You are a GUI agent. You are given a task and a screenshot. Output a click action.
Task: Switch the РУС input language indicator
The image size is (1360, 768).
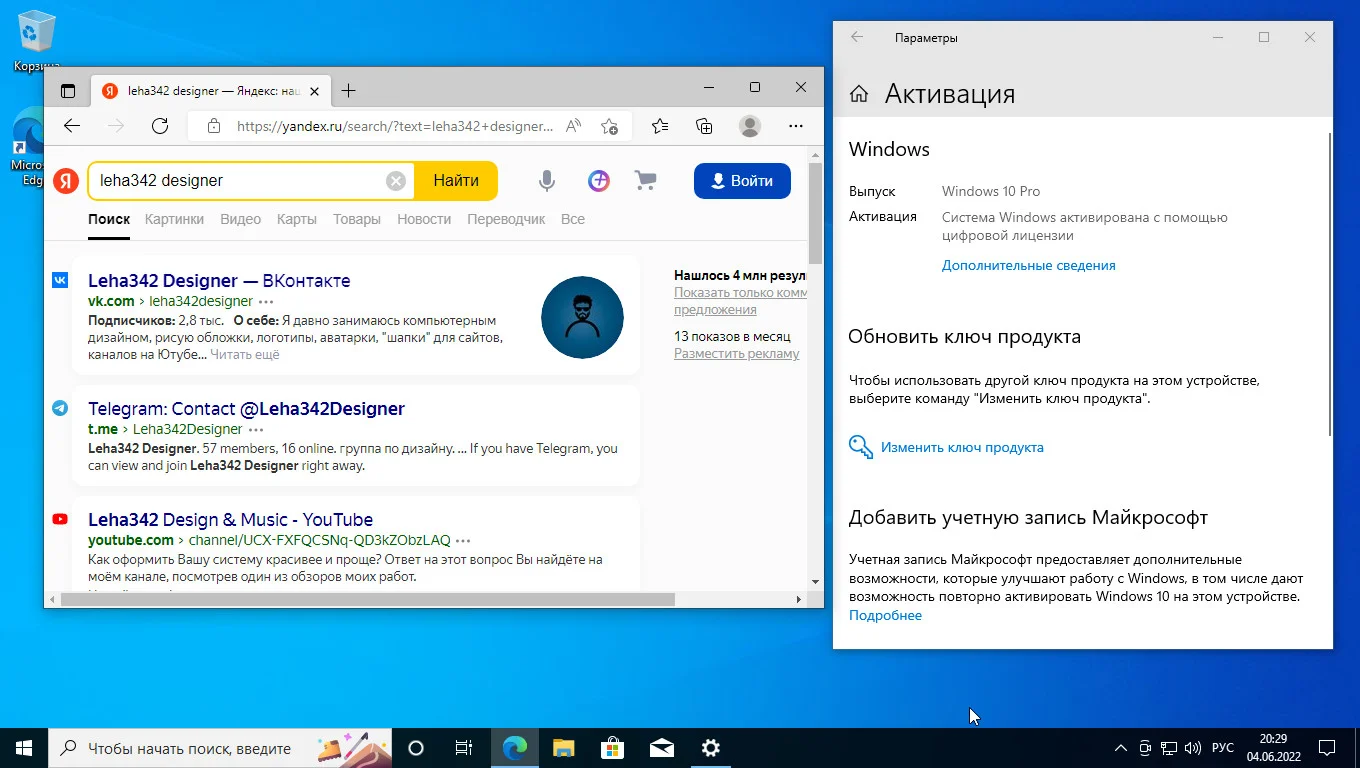point(1223,748)
